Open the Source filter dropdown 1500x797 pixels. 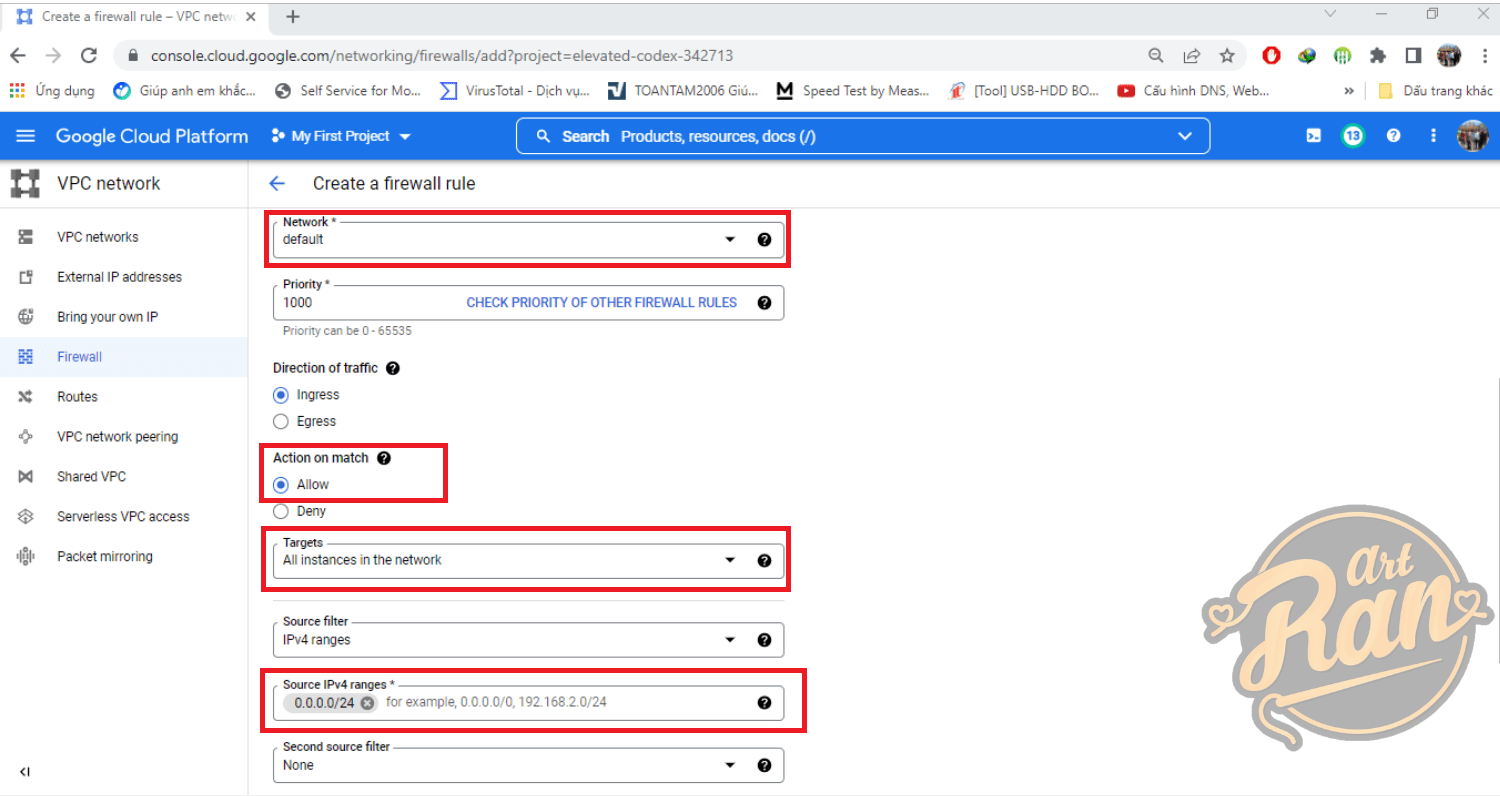pos(528,640)
